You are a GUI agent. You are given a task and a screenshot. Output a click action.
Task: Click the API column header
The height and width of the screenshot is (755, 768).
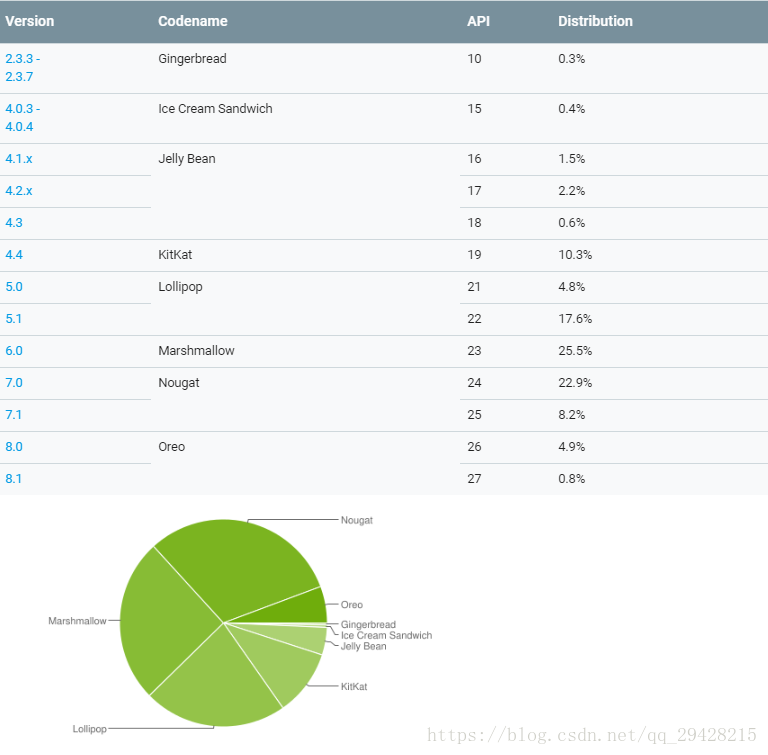478,21
